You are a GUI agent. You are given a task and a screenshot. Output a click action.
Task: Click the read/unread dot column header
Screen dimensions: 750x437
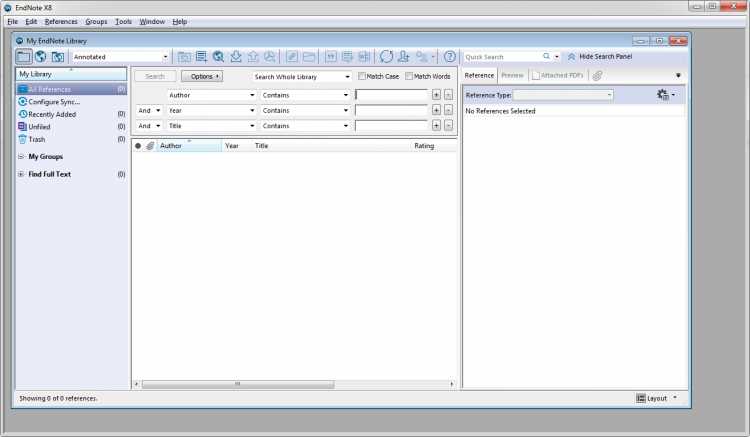point(138,146)
